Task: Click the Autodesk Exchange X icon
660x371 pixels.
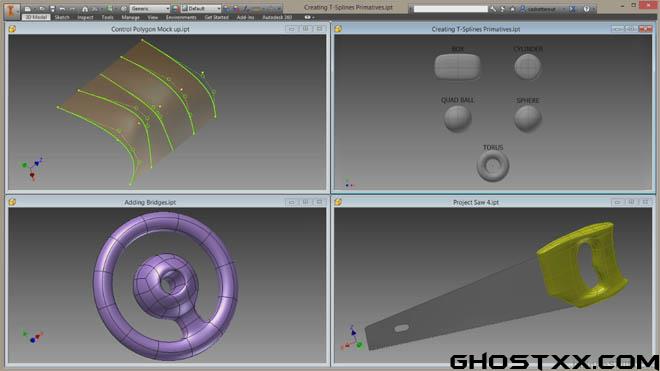Action: tap(572, 9)
